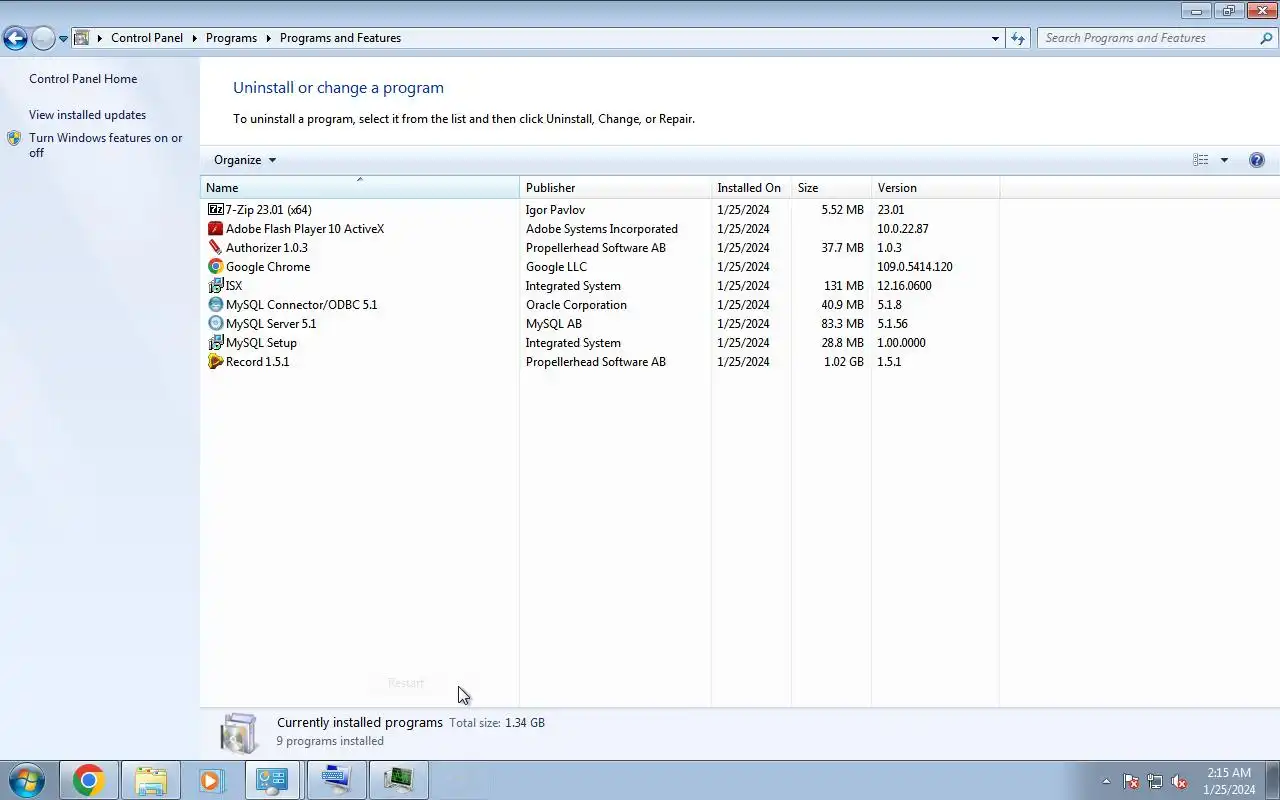
Task: Click the Programs and Features breadcrumb
Action: click(x=340, y=38)
